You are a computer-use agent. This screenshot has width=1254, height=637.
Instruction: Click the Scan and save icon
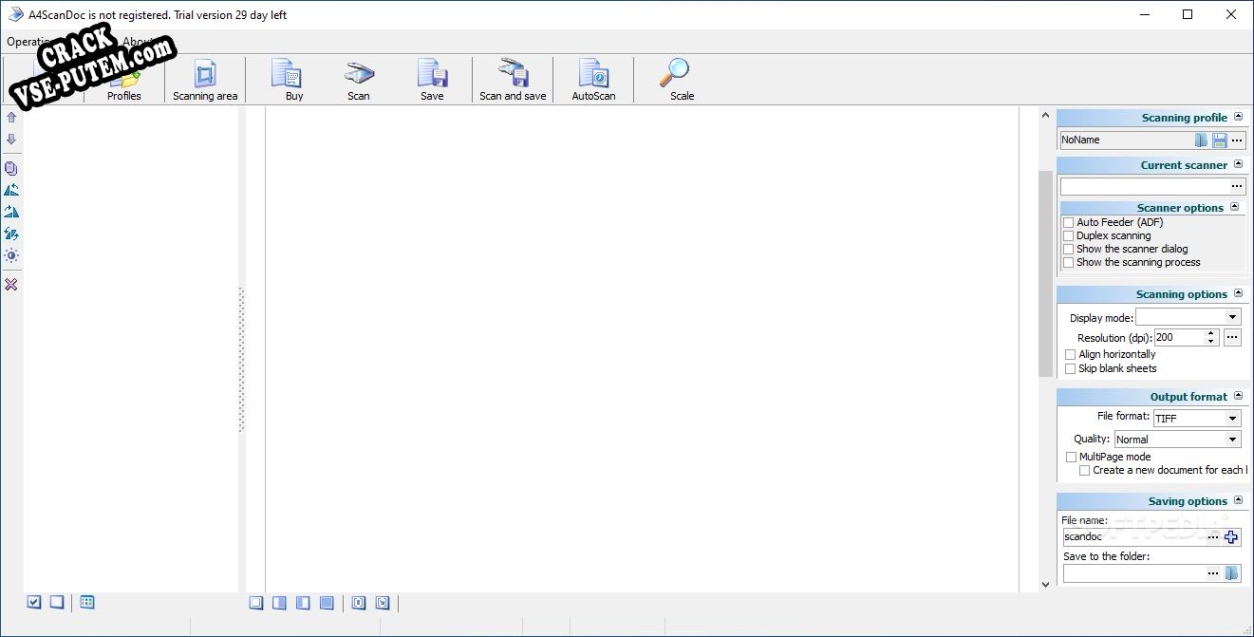513,80
